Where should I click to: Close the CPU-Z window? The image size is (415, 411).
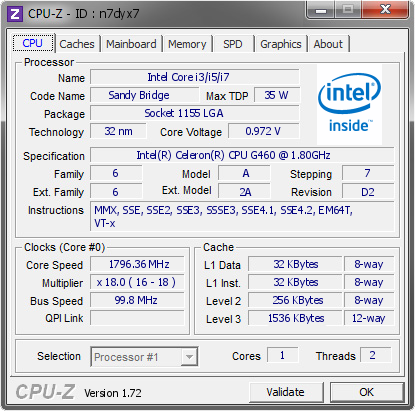[385, 10]
